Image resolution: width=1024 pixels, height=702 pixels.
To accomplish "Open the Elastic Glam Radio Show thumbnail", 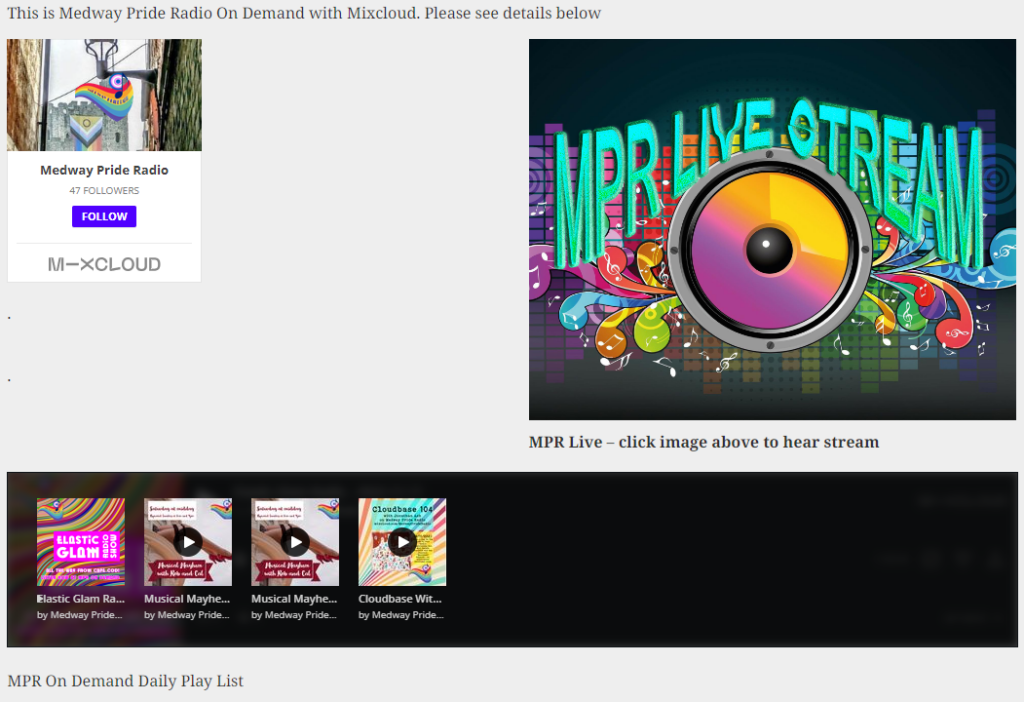I will click(x=81, y=542).
